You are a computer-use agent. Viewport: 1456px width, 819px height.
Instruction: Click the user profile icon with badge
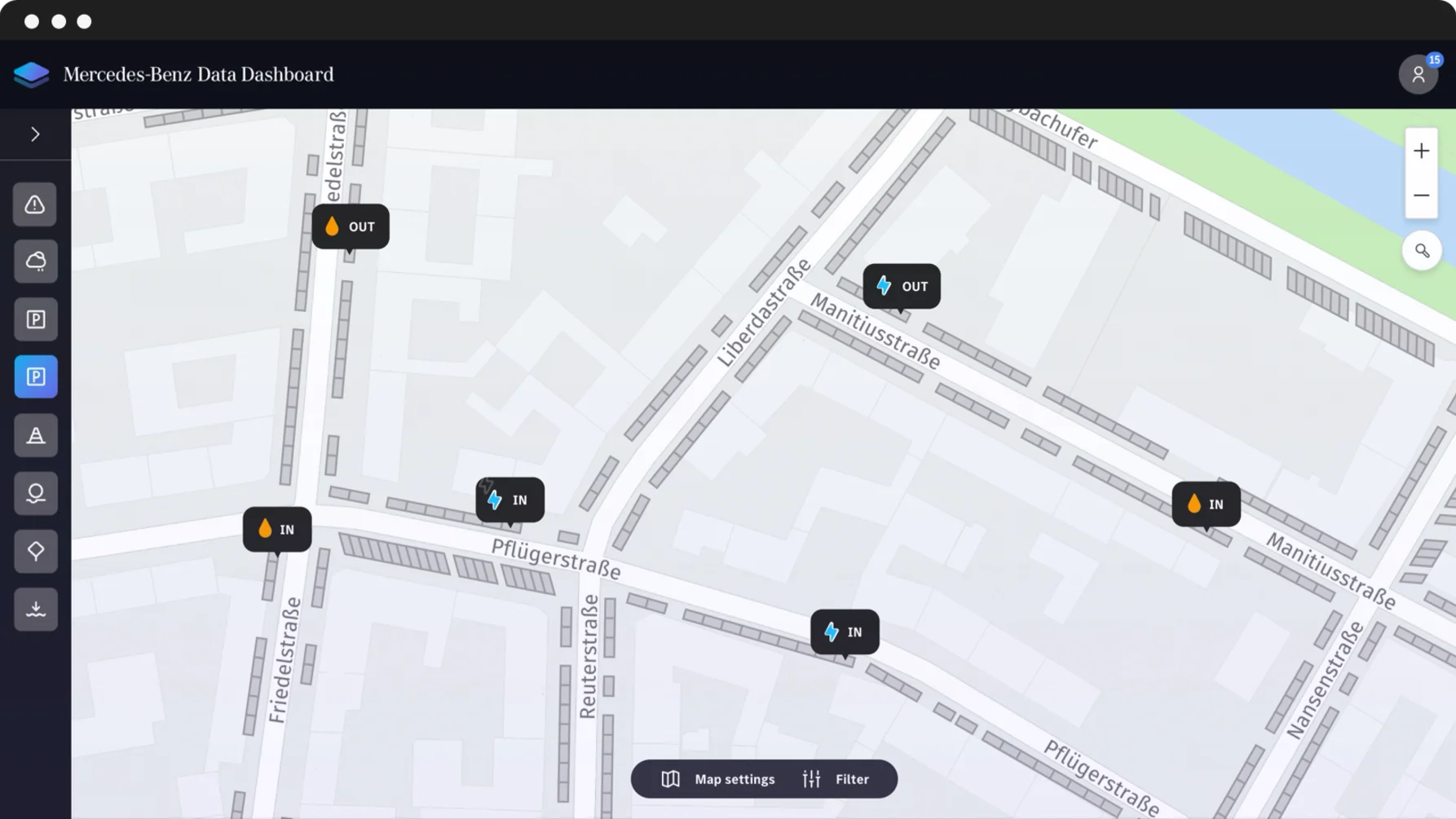pyautogui.click(x=1419, y=74)
